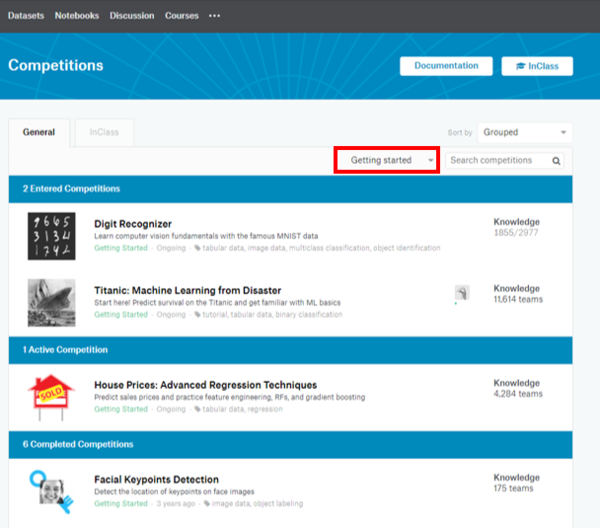Screen dimensions: 600x528
Task: Click 'image data, object labeling' tags
Action: [x=257, y=504]
